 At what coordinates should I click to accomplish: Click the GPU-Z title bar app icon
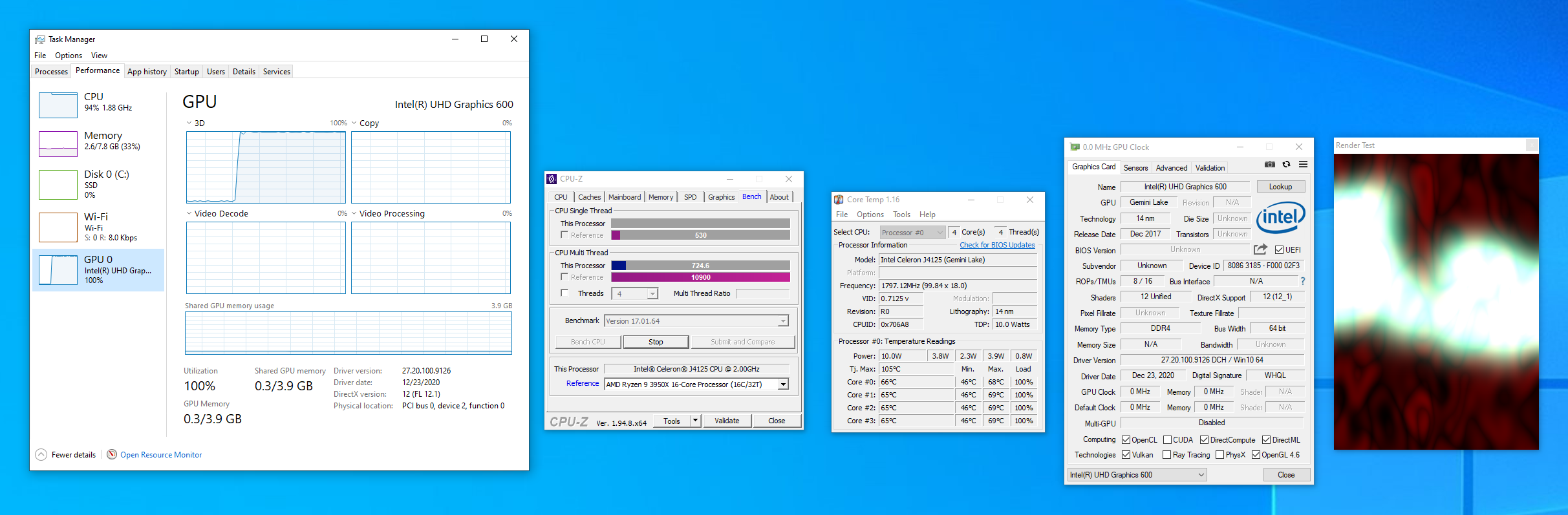1075,147
